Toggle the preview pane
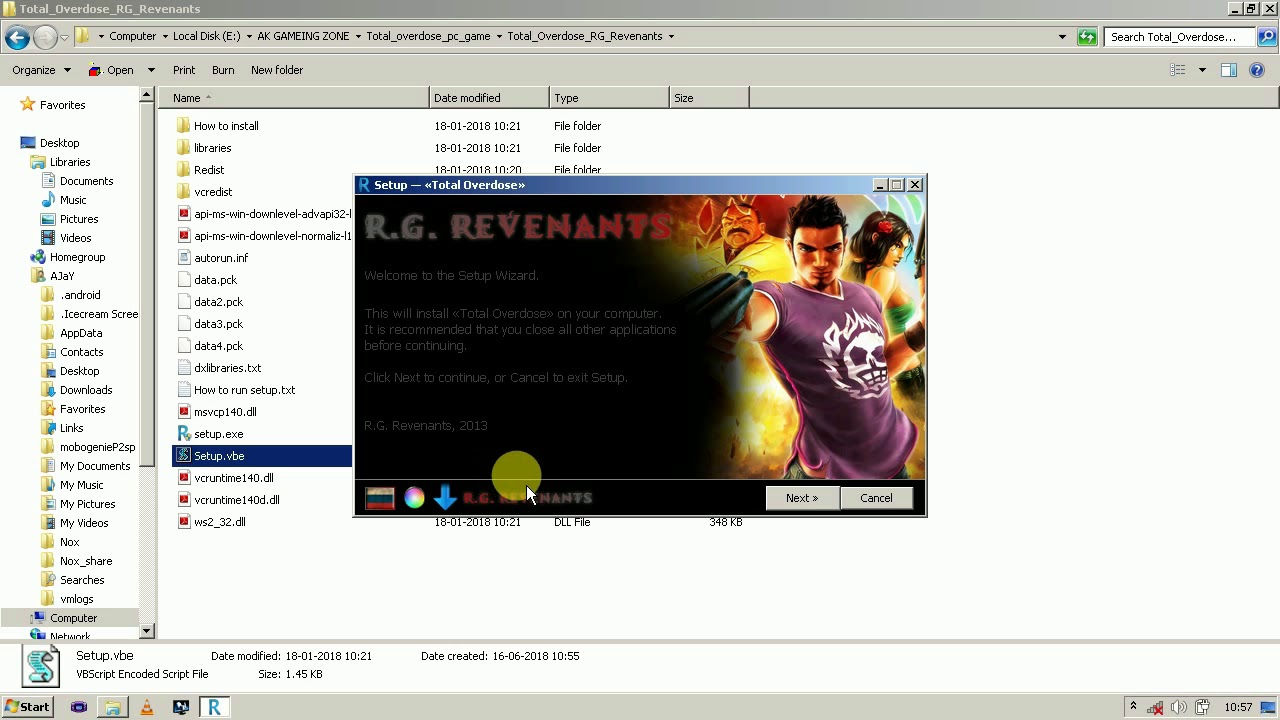 coord(1229,70)
